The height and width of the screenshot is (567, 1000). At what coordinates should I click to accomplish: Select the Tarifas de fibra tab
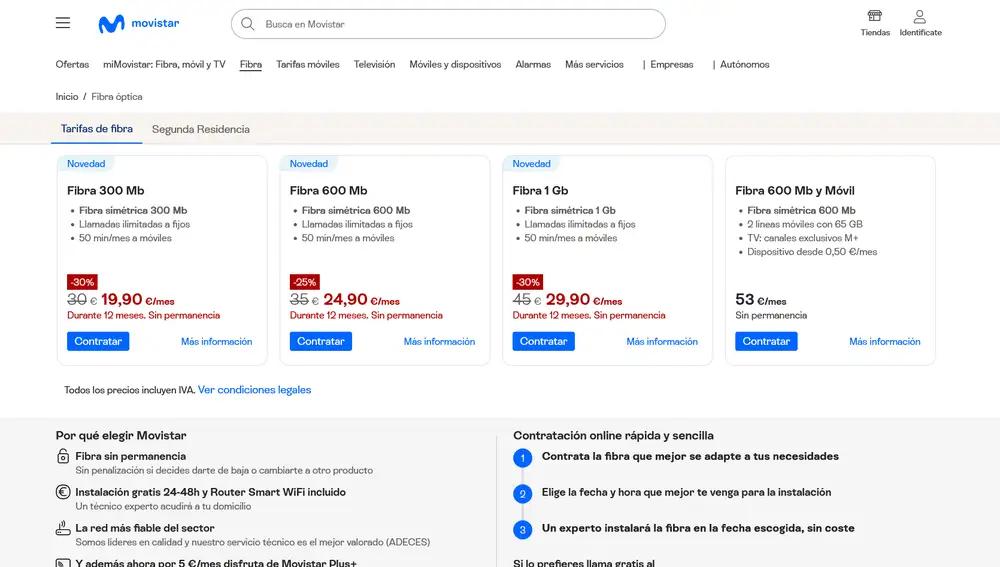coord(97,129)
